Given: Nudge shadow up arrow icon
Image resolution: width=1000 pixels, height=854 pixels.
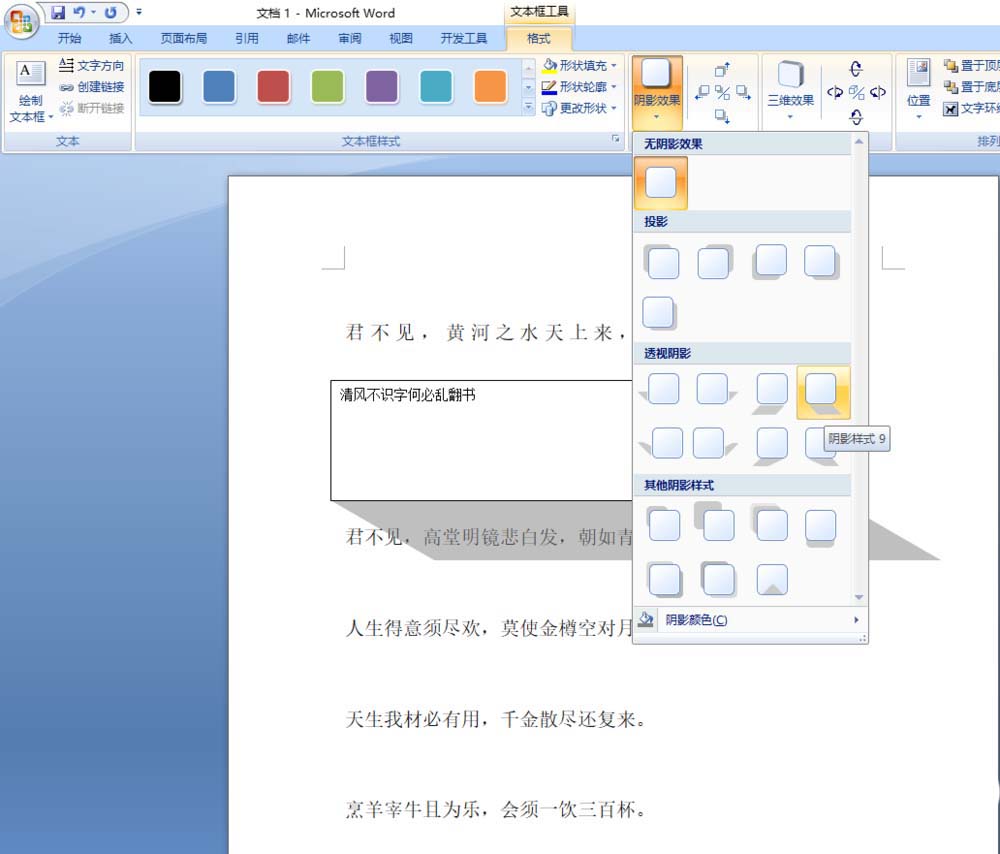Looking at the screenshot, I should coord(722,70).
